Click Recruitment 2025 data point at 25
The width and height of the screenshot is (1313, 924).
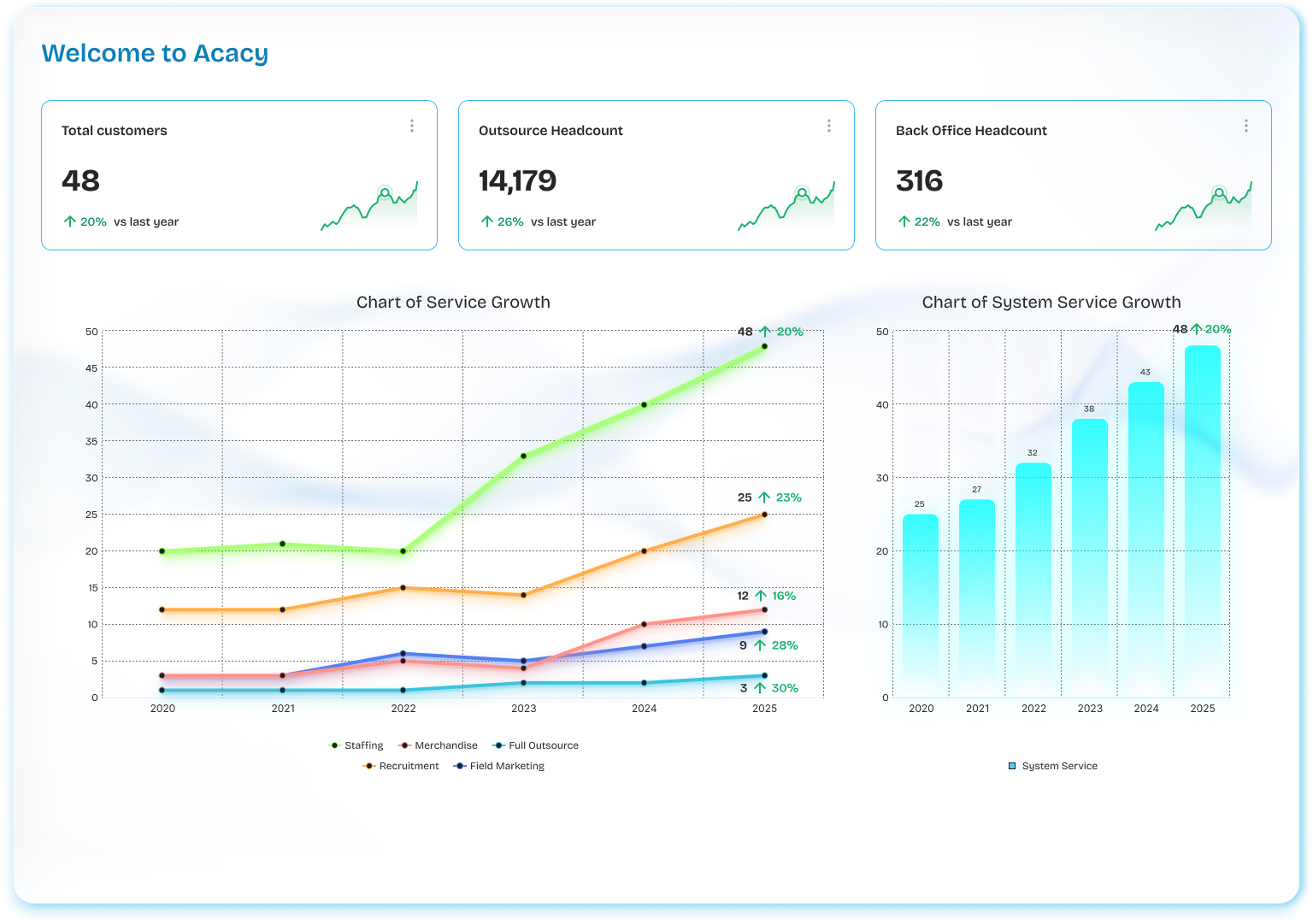click(x=764, y=515)
